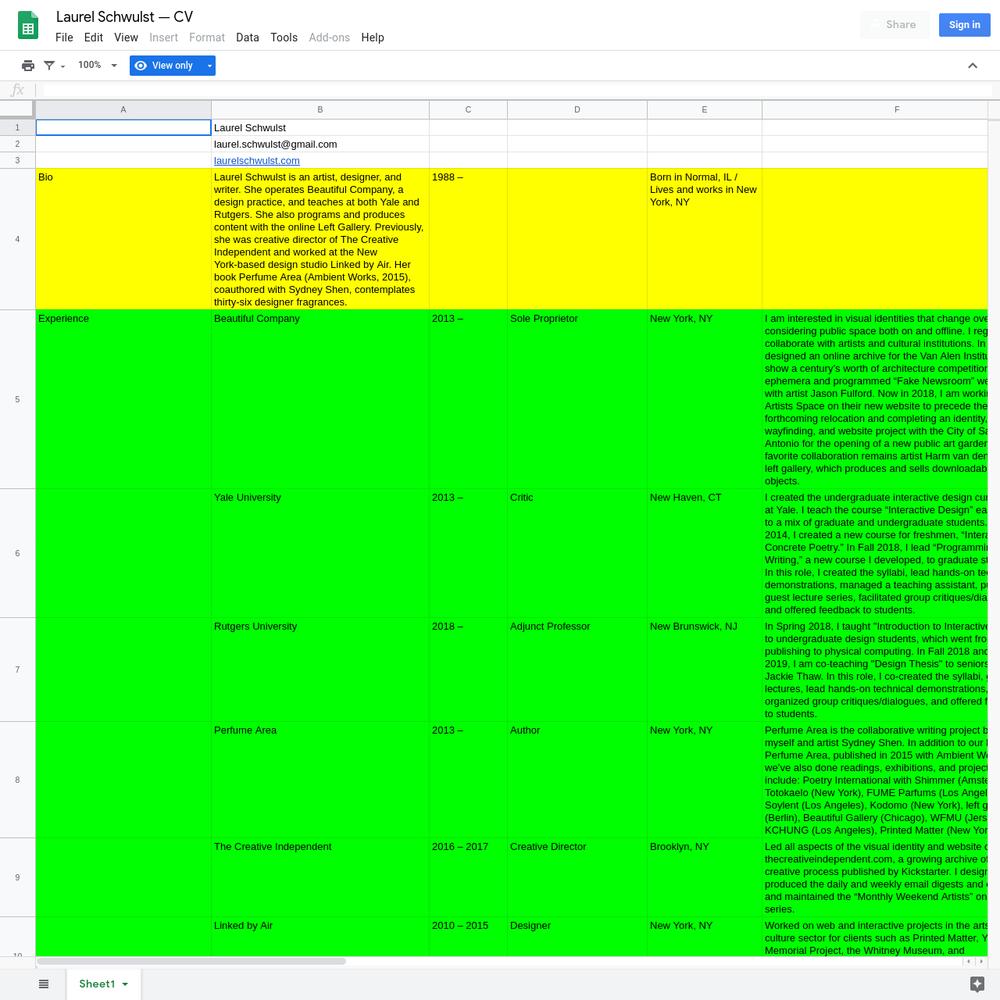Screen dimensions: 1000x1000
Task: Click the Explore icon at bottom right
Action: (x=976, y=984)
